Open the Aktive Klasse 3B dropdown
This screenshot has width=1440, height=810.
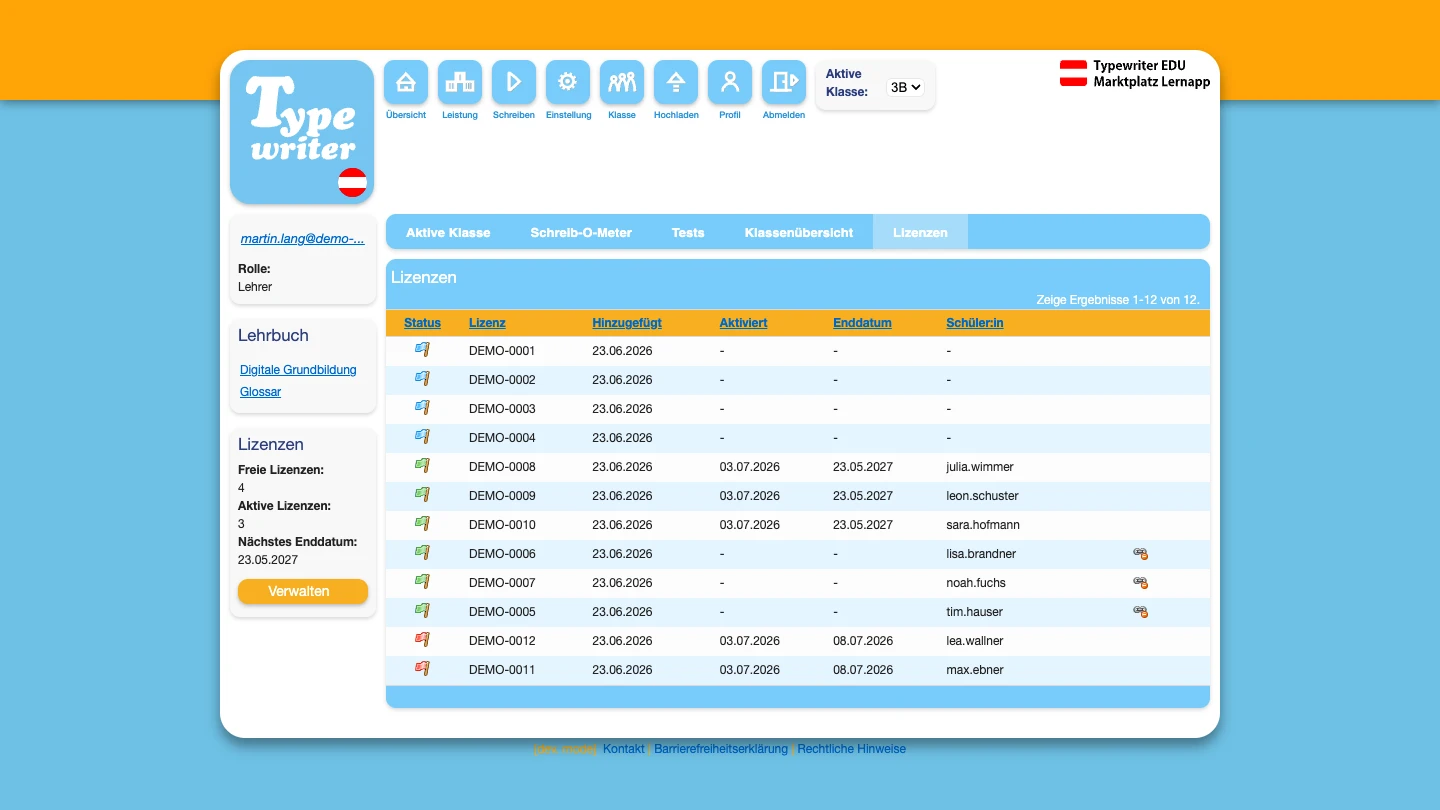click(x=905, y=87)
